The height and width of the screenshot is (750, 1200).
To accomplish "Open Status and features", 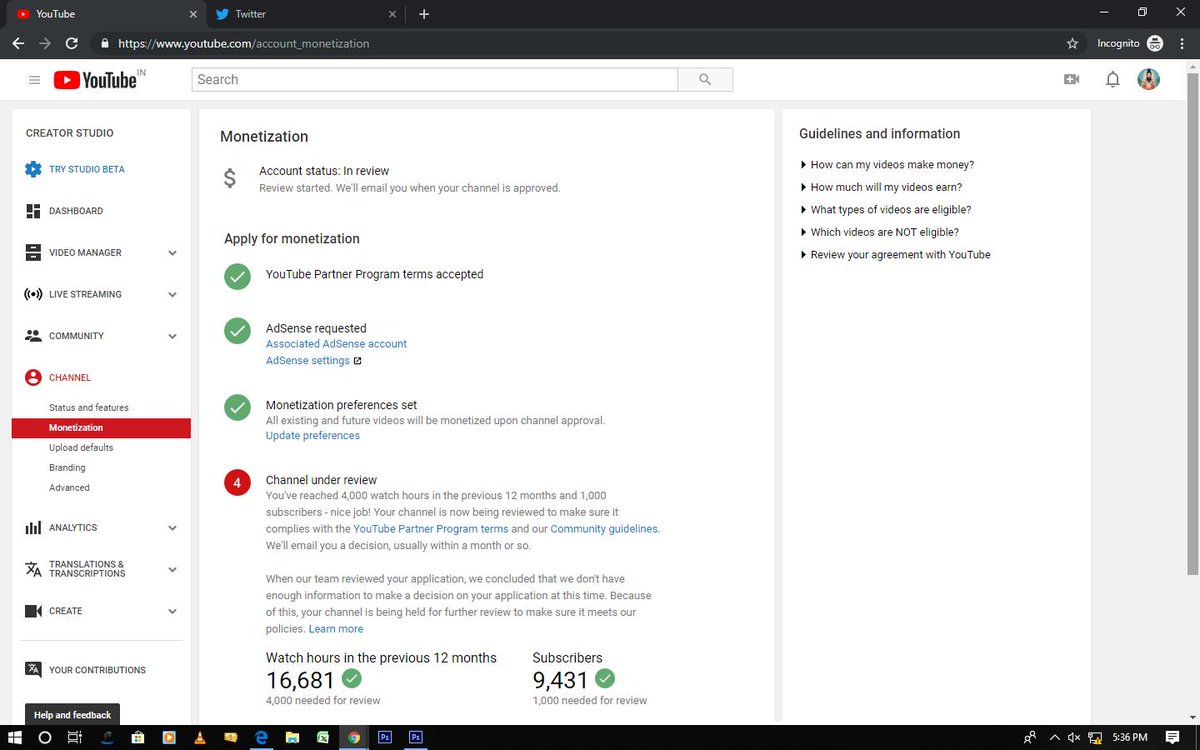I will (x=88, y=408).
